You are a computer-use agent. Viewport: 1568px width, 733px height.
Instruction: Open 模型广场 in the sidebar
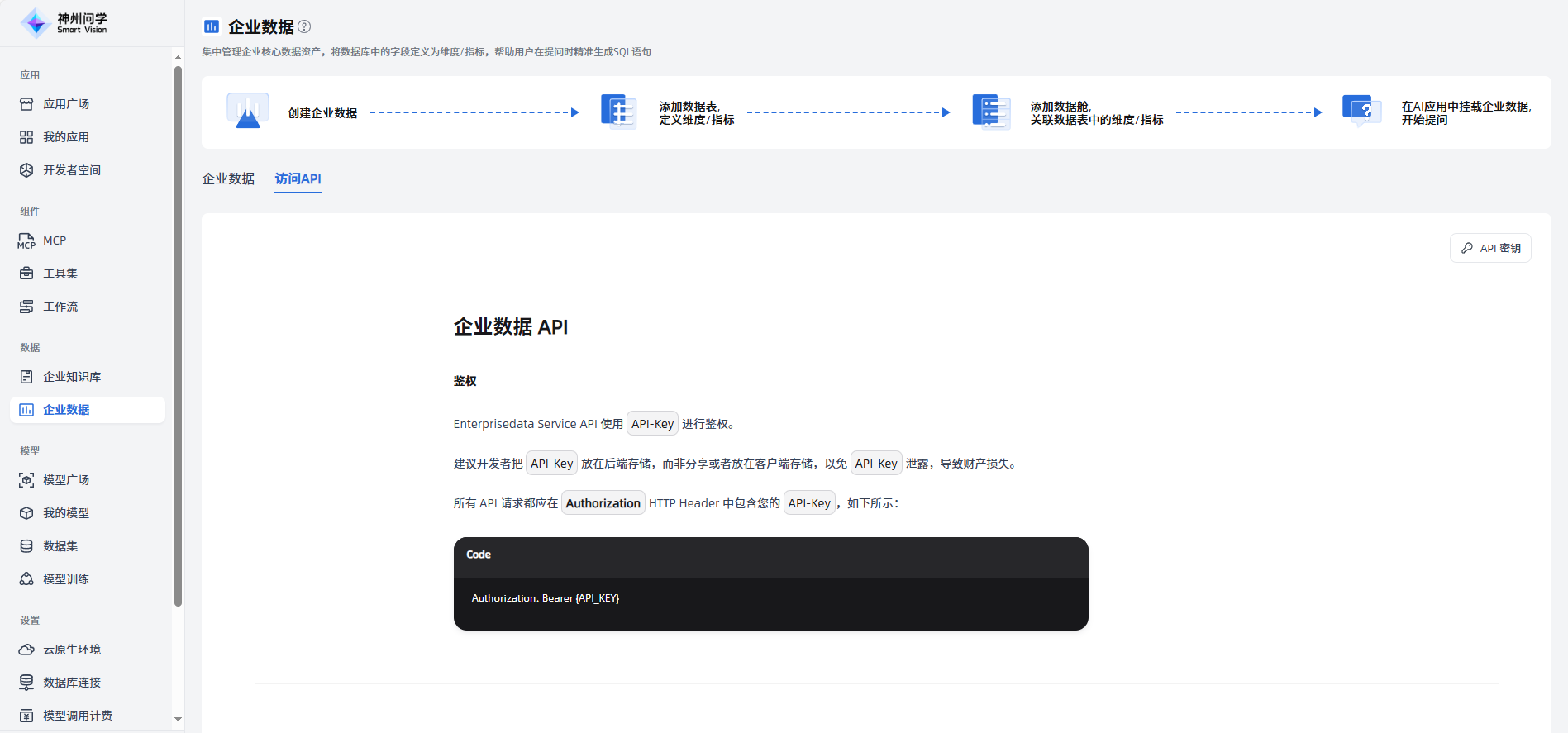[x=66, y=480]
